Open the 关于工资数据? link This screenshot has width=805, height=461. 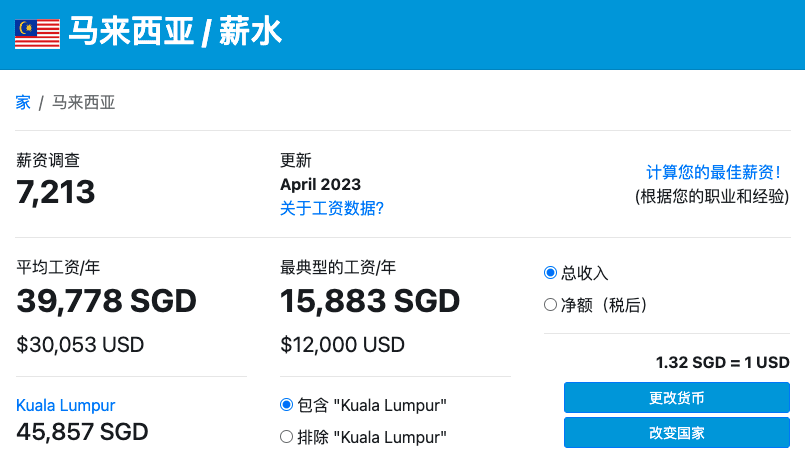click(332, 208)
